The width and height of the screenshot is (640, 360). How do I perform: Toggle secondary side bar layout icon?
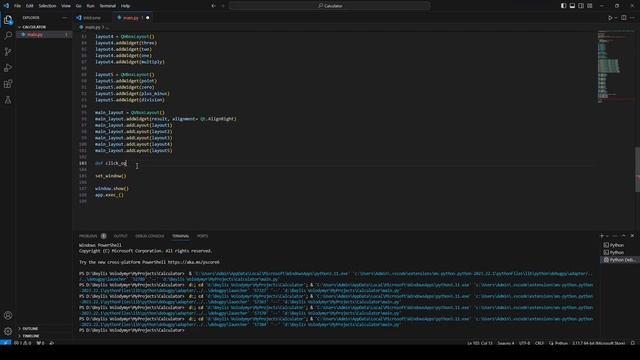pyautogui.click(x=581, y=6)
